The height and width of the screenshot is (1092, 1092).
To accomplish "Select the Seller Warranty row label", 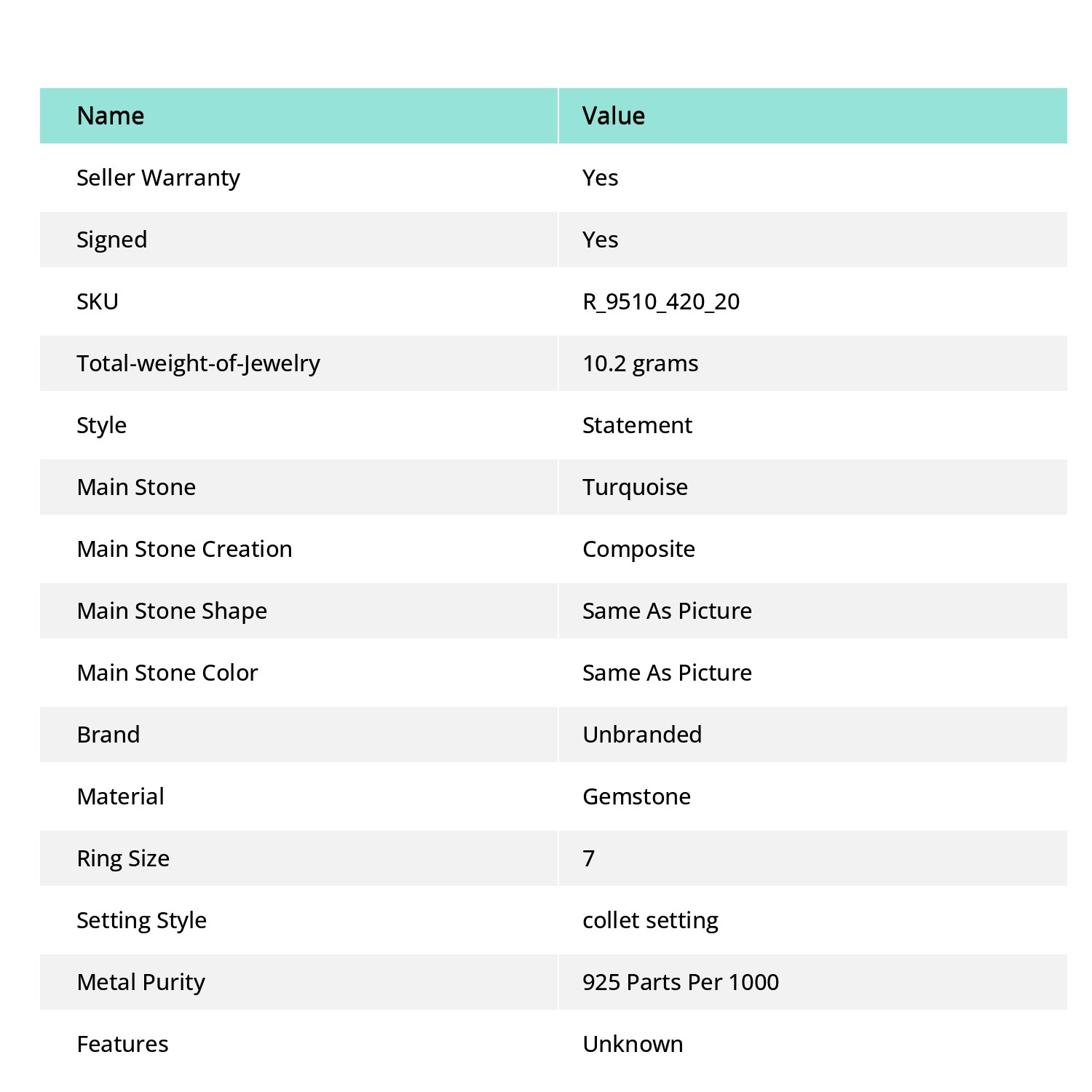I will [158, 178].
